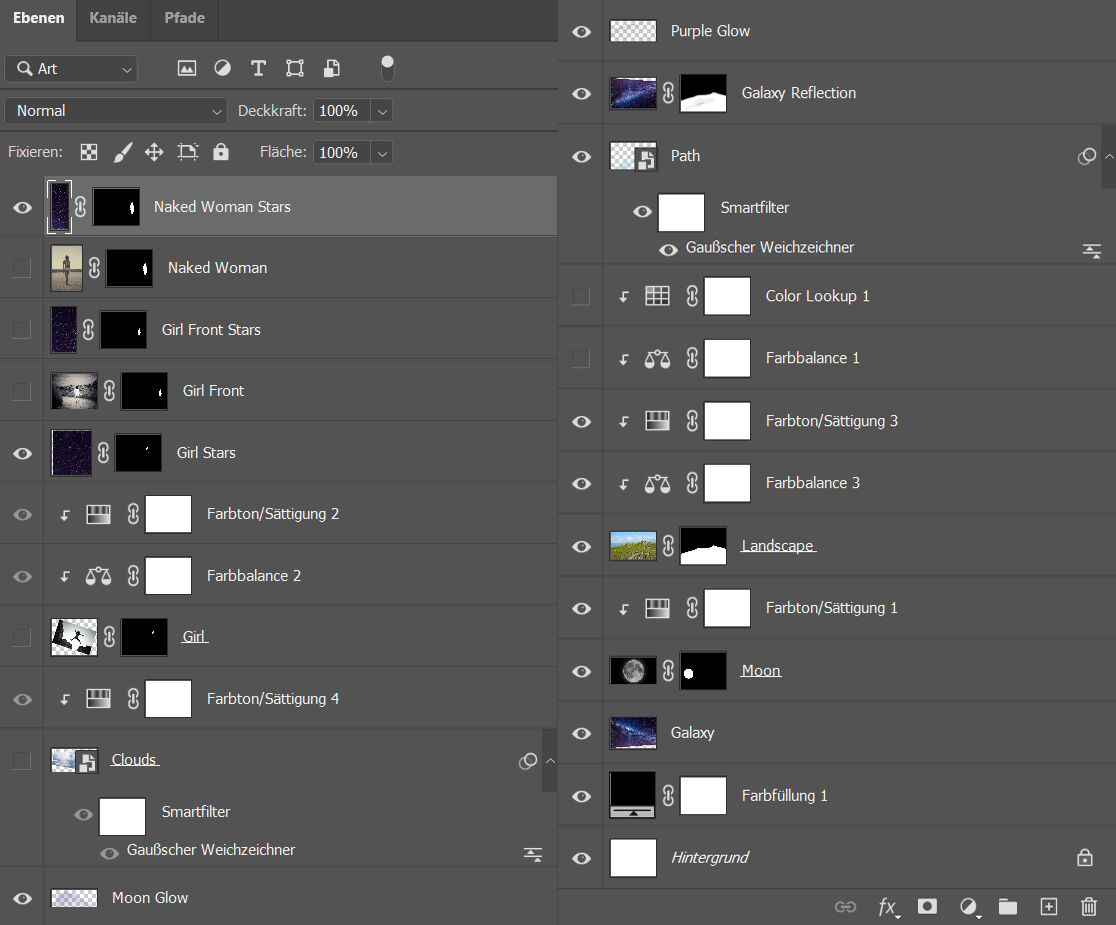Hide the Naked Woman Stars layer

pyautogui.click(x=22, y=208)
